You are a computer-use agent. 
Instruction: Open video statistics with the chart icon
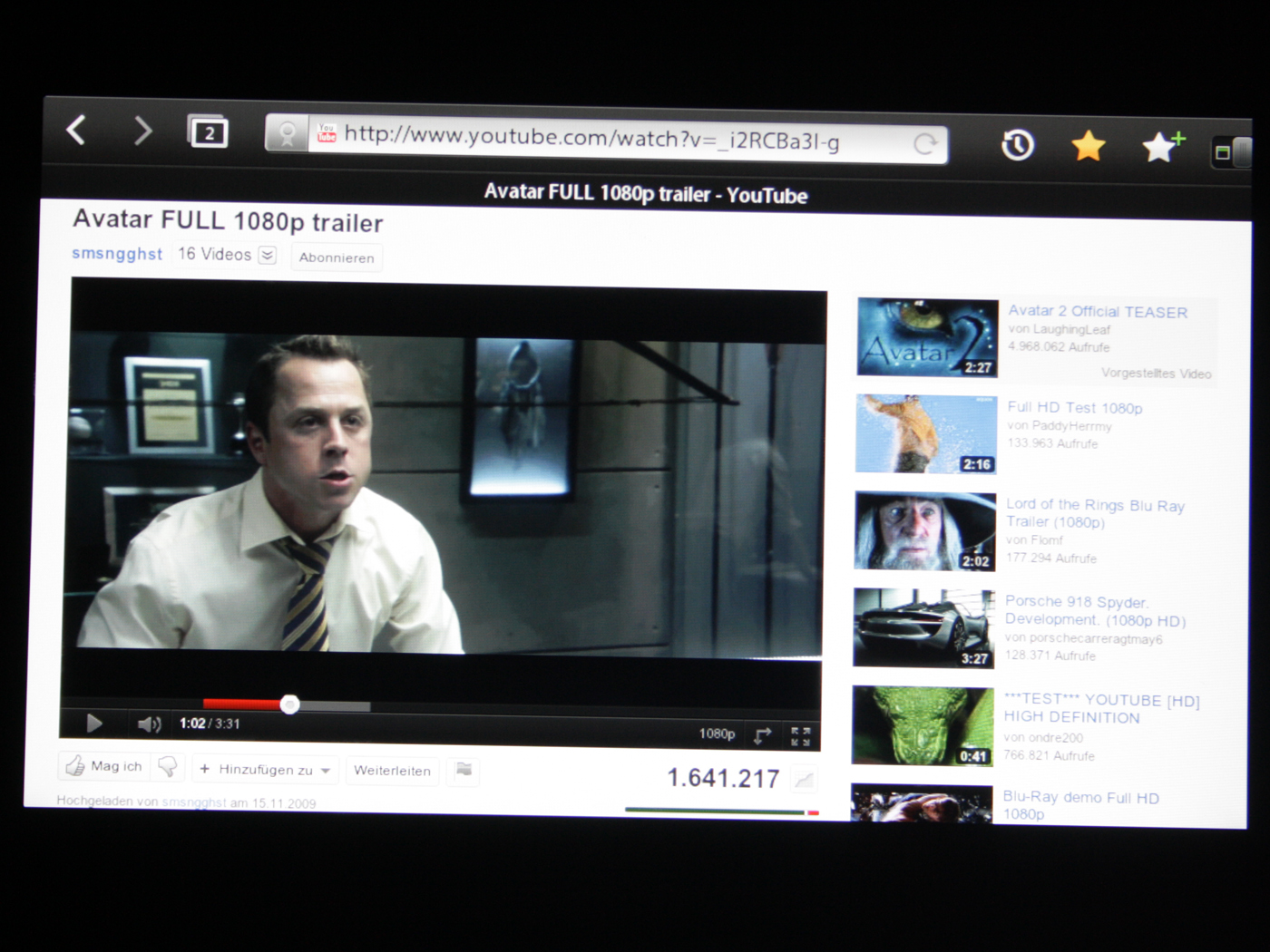click(804, 779)
